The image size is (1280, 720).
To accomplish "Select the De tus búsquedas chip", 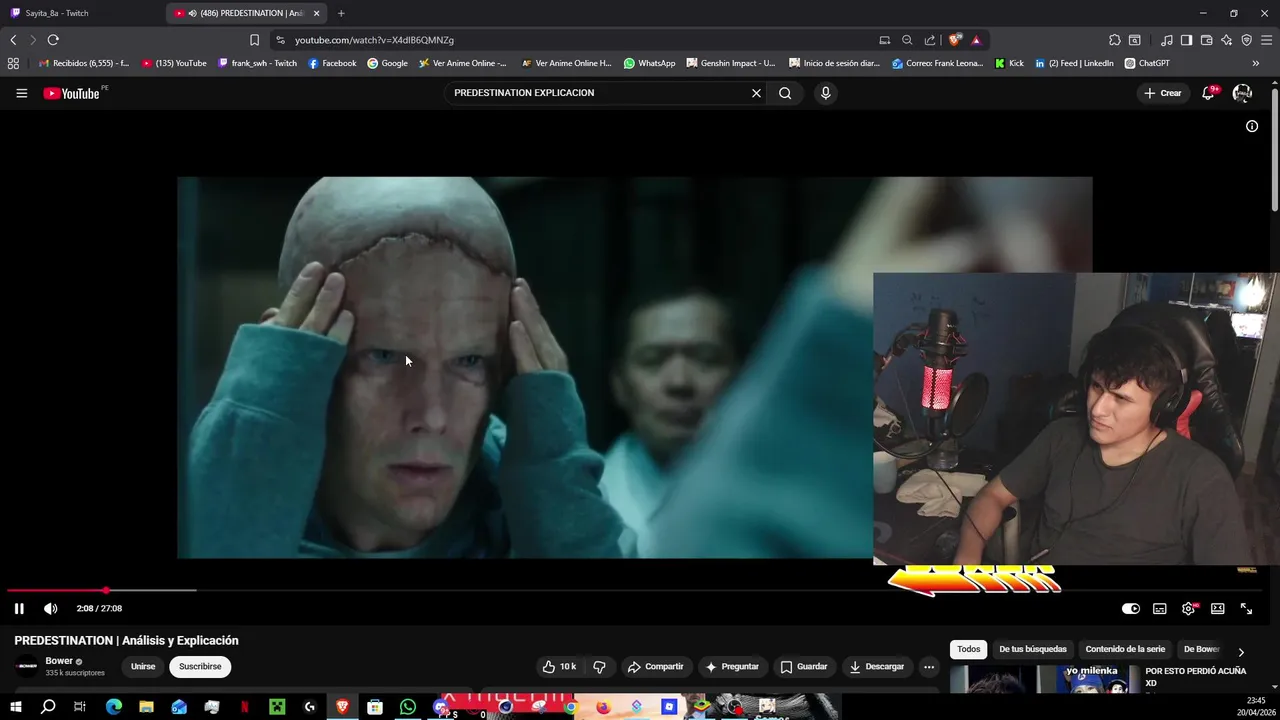I will click(1033, 649).
